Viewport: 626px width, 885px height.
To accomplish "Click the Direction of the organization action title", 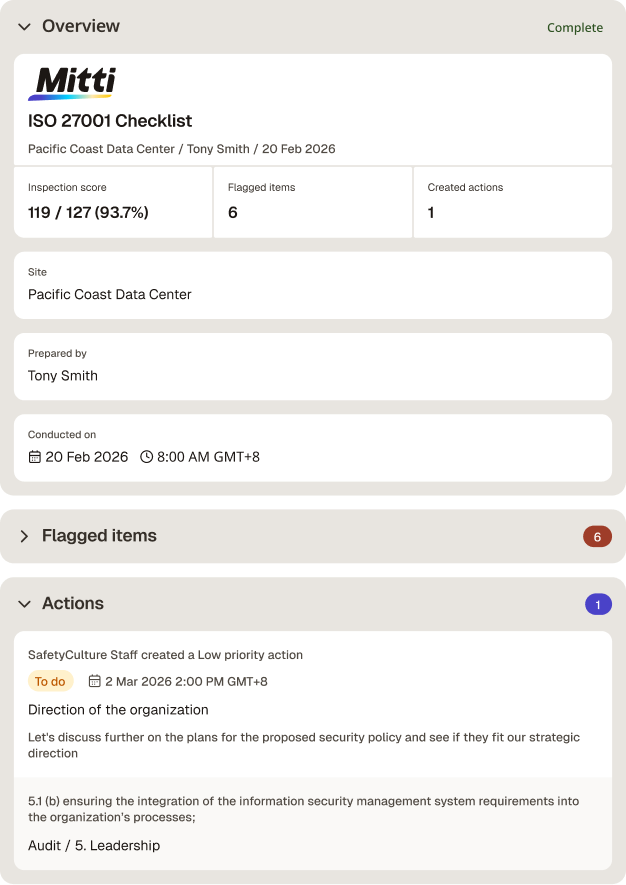I will [118, 709].
